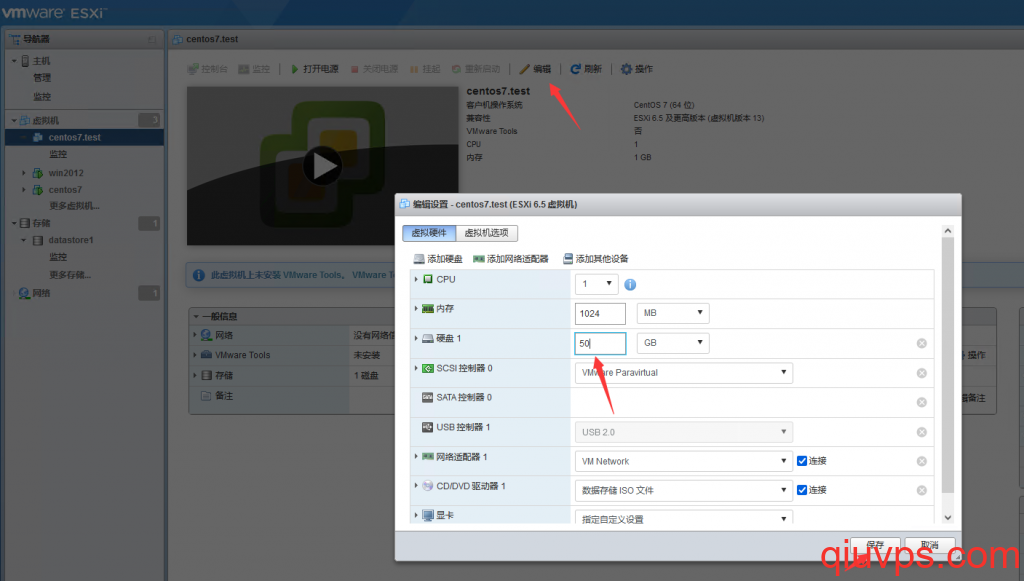
Task: Refresh the page with the 刷新 button
Action: coord(586,69)
